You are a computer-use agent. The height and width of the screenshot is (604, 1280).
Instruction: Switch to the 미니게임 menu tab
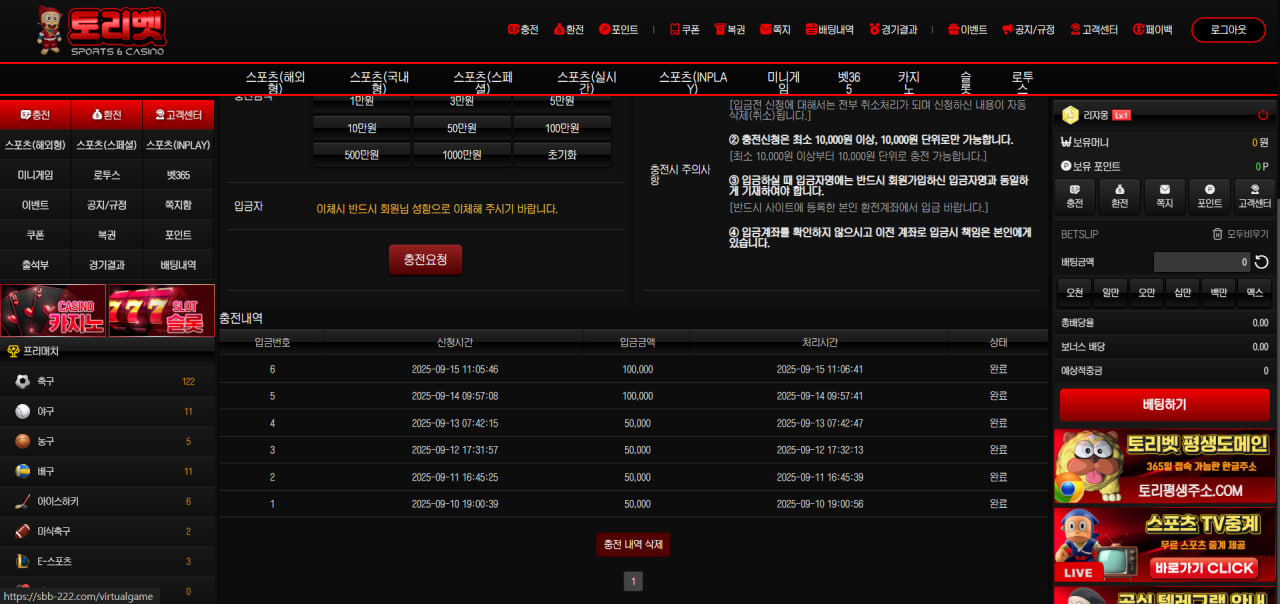[783, 82]
